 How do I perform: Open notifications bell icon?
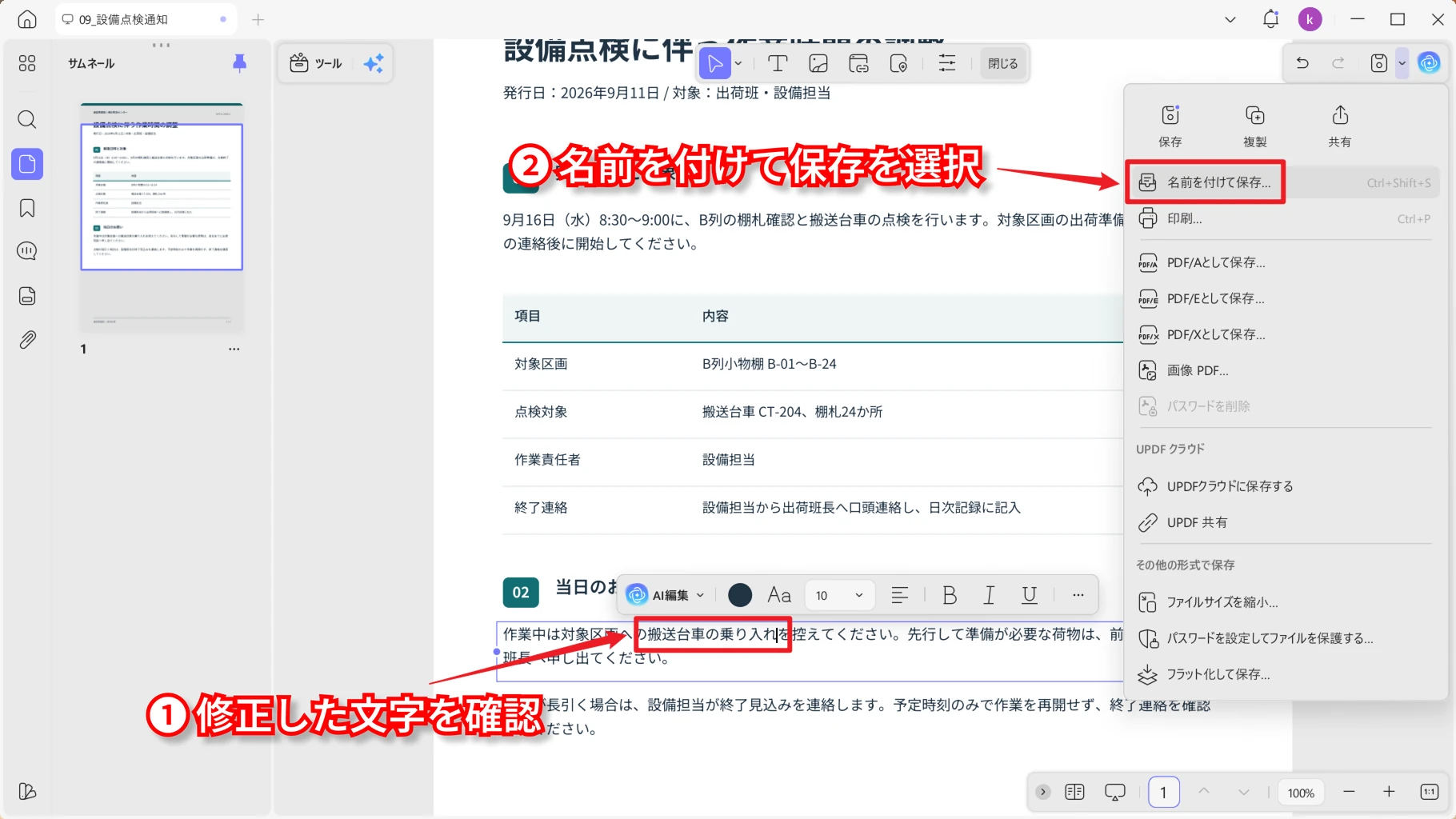click(1271, 19)
